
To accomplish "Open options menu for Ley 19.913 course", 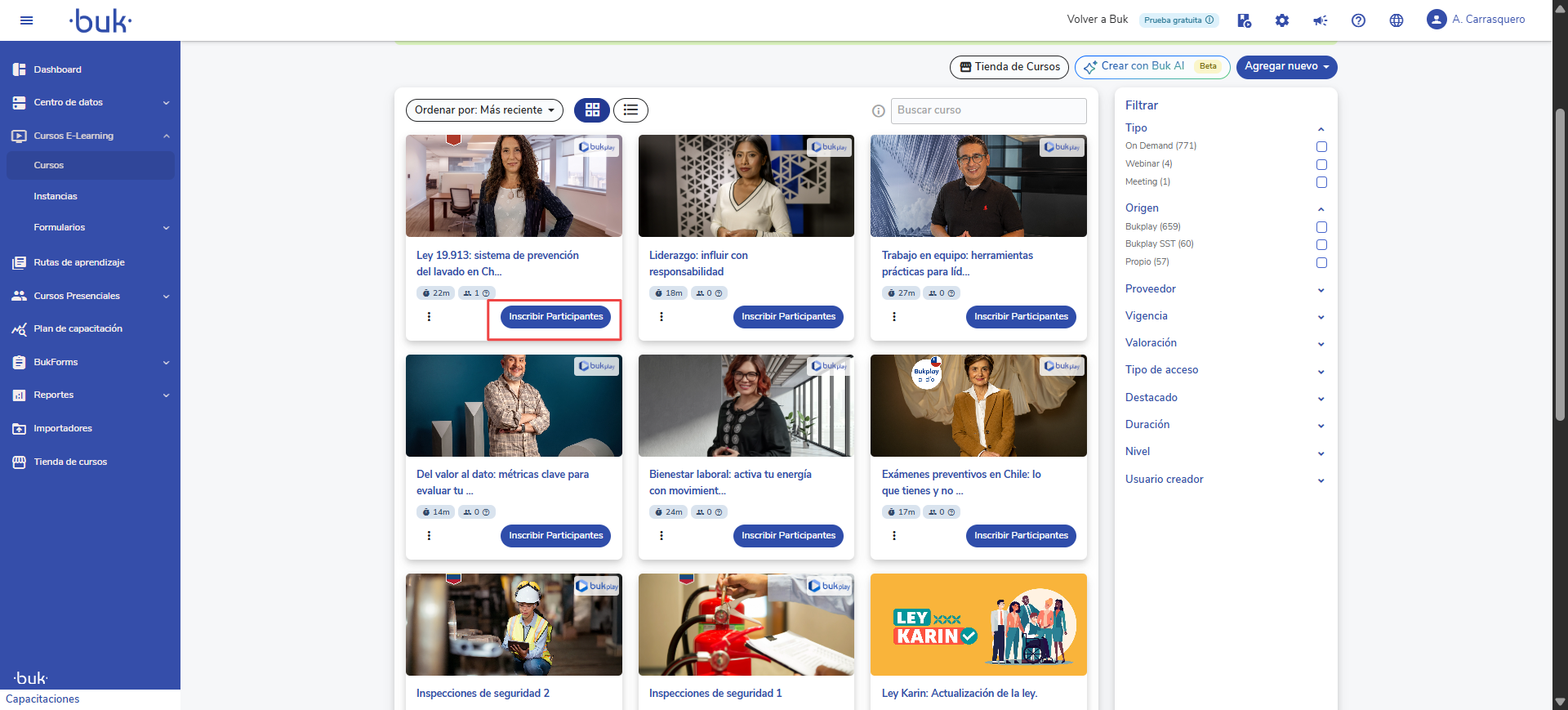I will coord(429,317).
